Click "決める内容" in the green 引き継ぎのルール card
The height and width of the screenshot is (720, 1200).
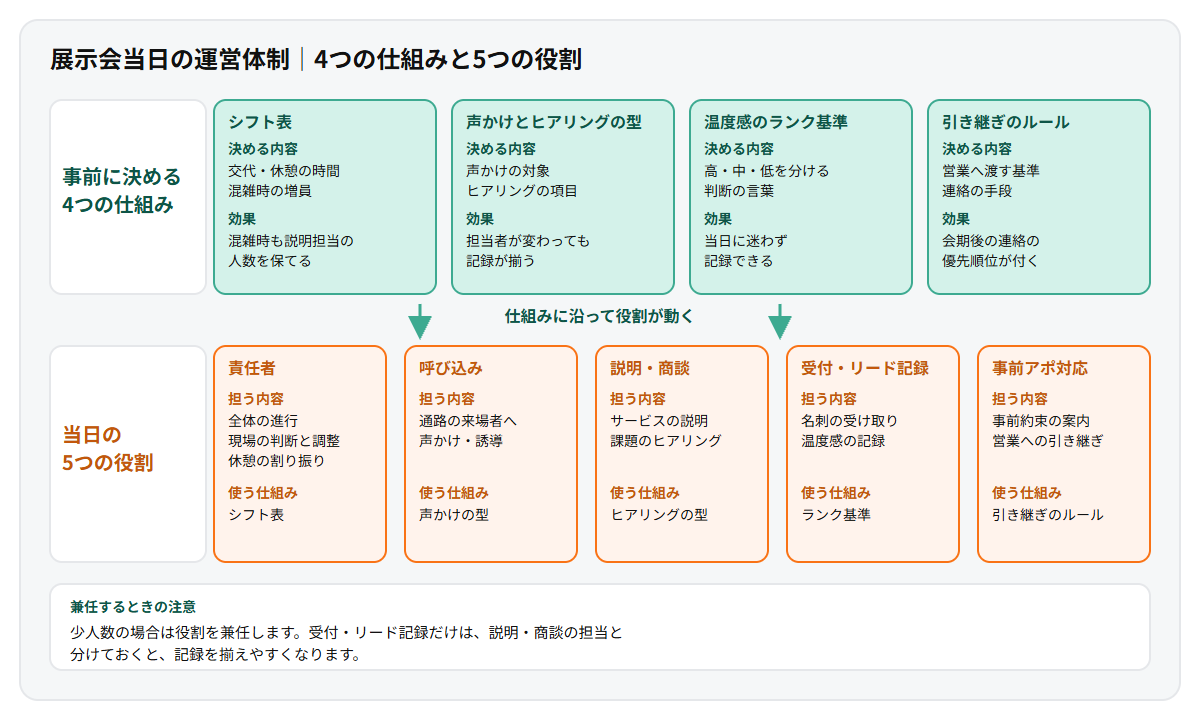click(977, 149)
